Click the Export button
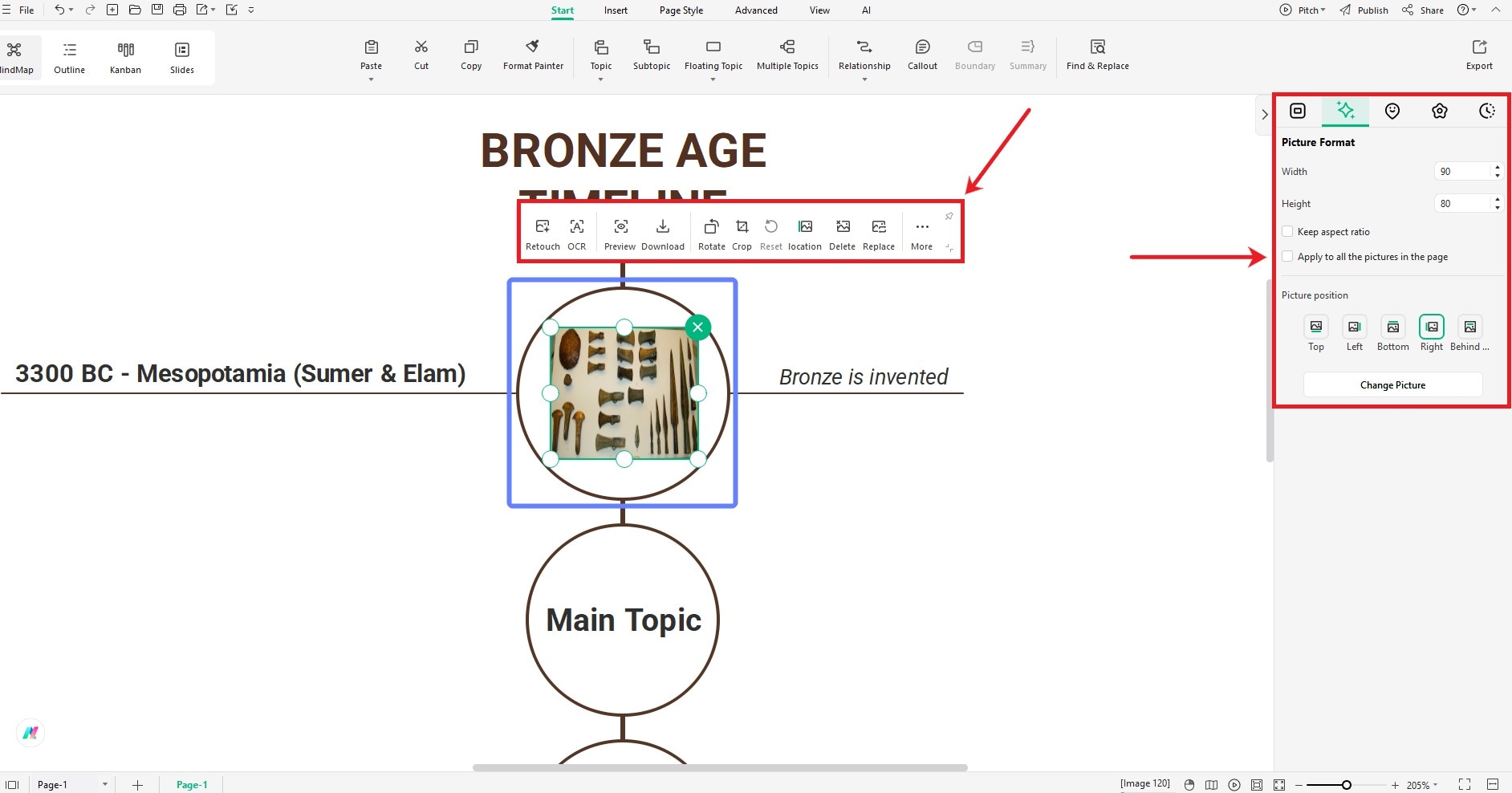Screen dimensions: 1512x793 point(1480,55)
